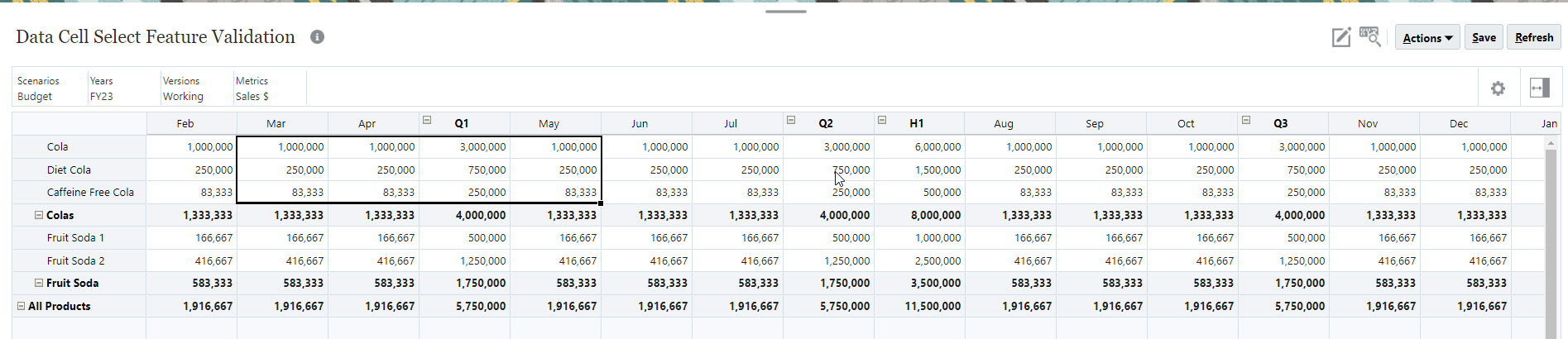Click the top collapse handle bar

pyautogui.click(x=785, y=12)
